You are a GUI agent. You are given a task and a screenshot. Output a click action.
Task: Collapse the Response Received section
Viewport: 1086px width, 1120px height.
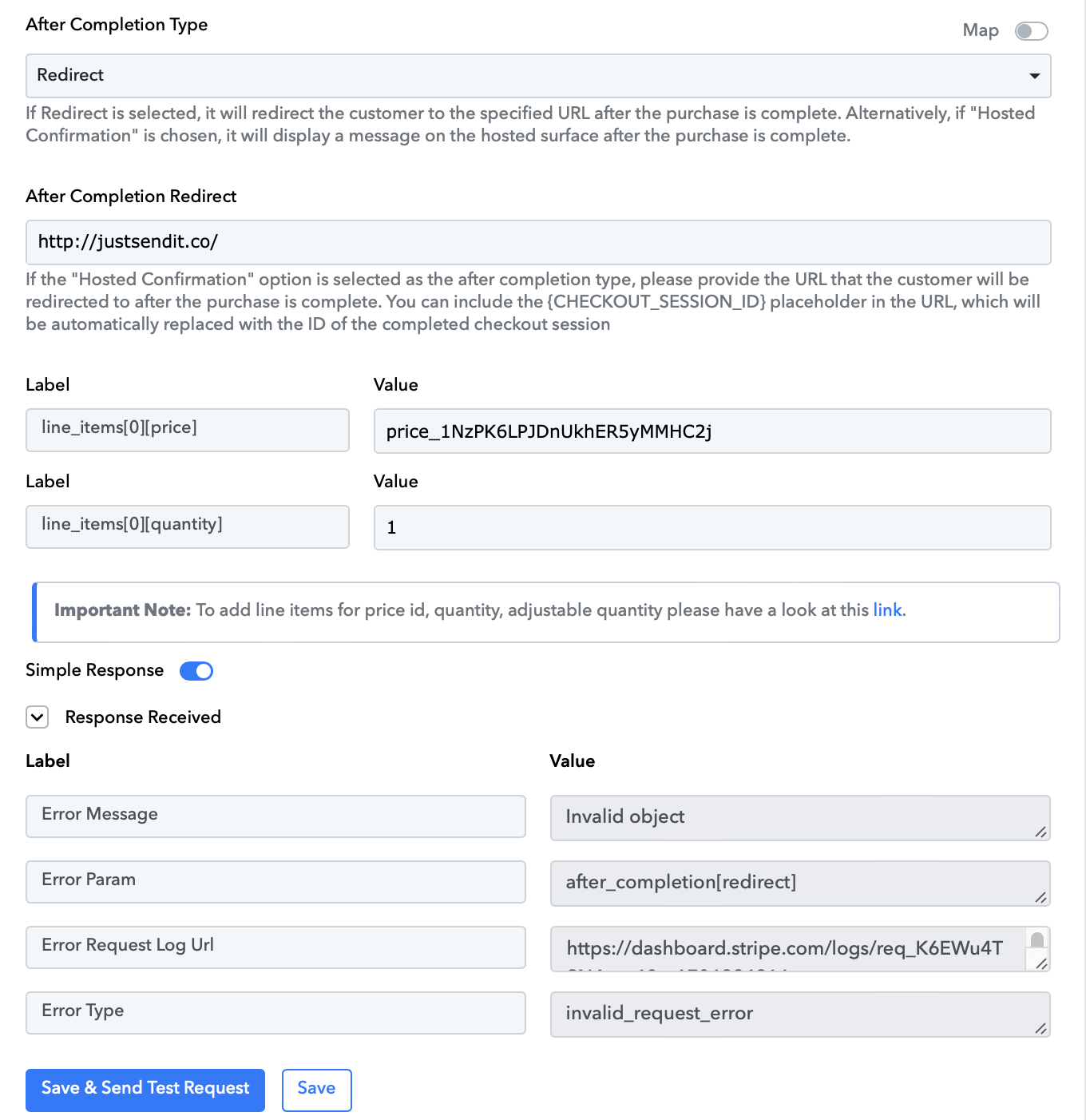38,717
